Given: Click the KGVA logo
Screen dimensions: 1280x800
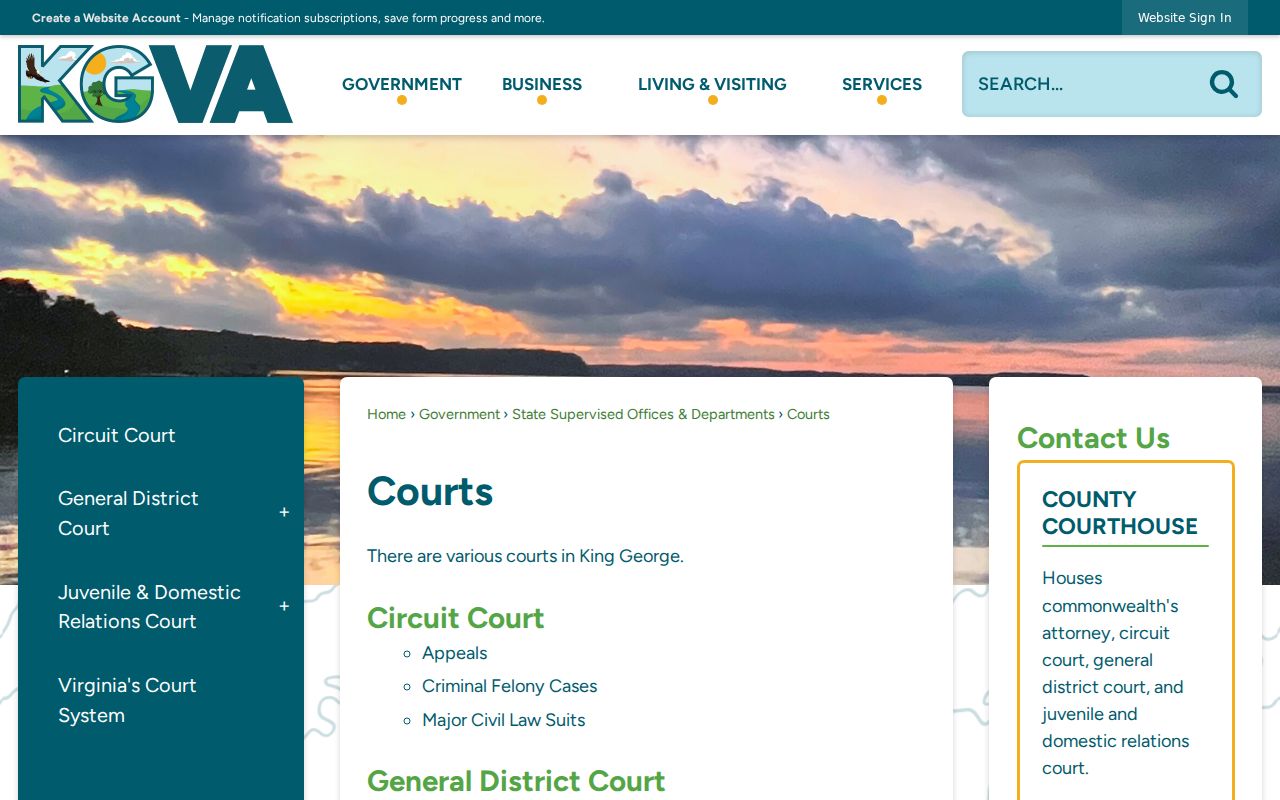Looking at the screenshot, I should pyautogui.click(x=155, y=84).
